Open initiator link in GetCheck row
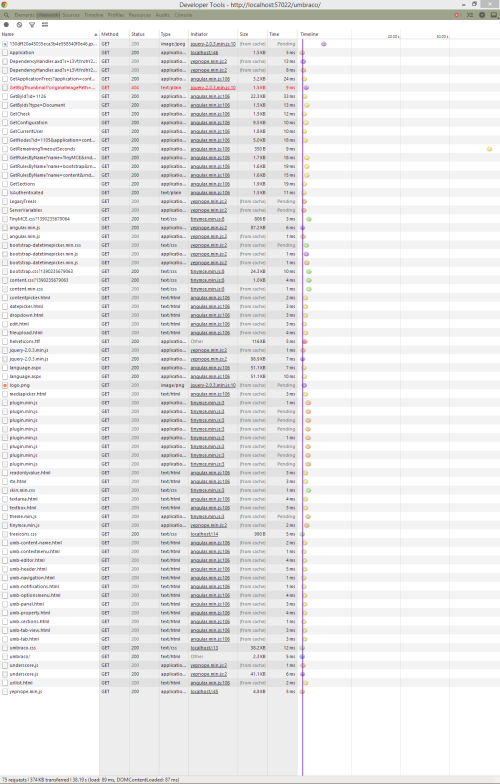Viewport: 500px width, 784px height. [210, 114]
